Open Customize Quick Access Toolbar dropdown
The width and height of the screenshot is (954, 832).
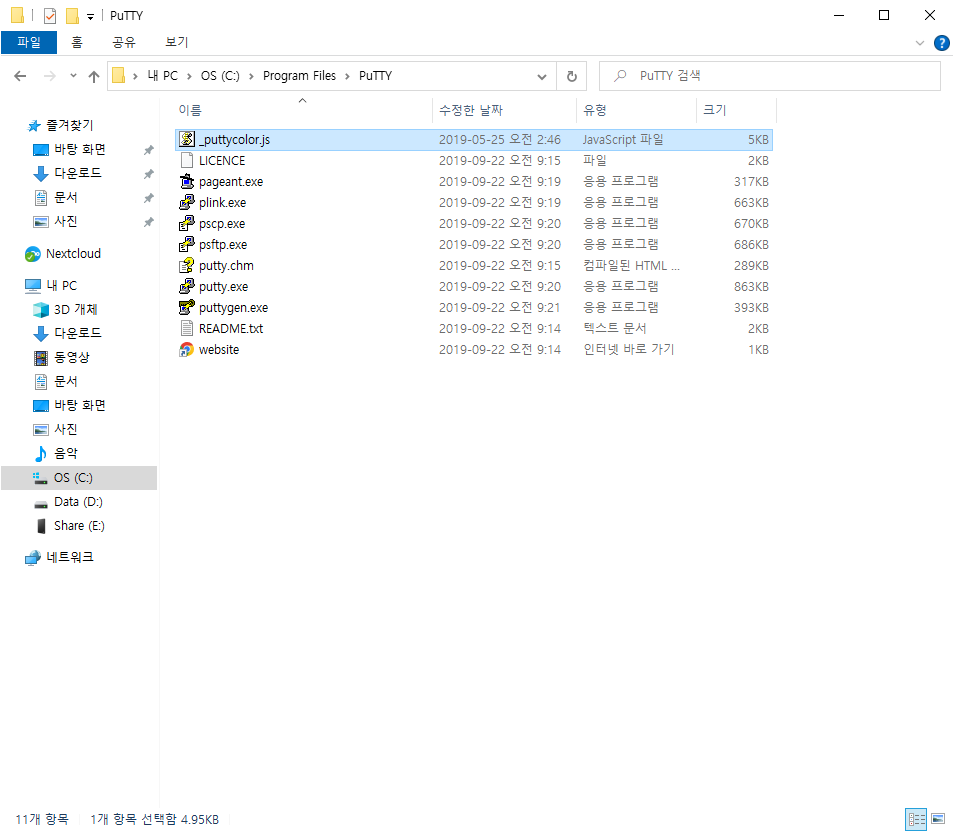(90, 17)
